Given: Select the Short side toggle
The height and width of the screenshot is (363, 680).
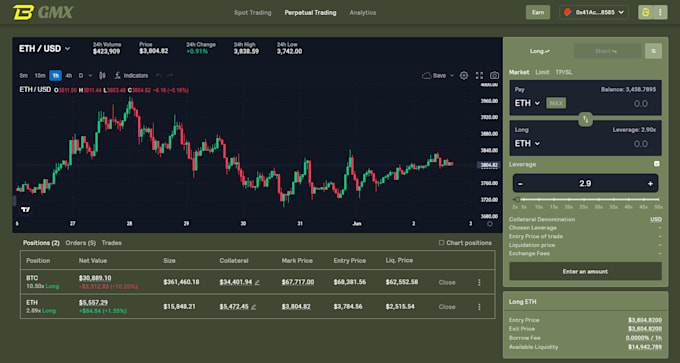Looking at the screenshot, I should coord(607,51).
